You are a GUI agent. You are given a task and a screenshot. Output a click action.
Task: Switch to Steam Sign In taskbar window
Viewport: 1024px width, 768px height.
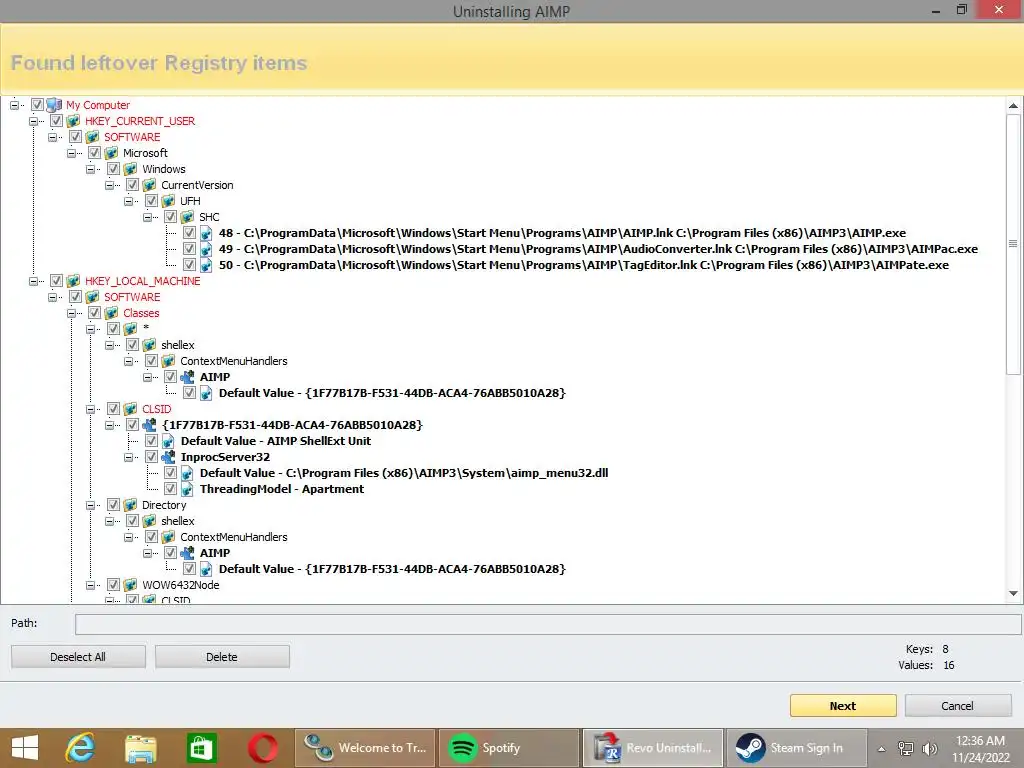796,748
